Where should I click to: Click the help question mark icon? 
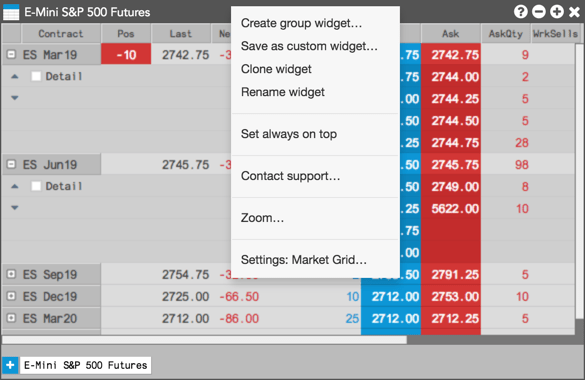coord(520,12)
